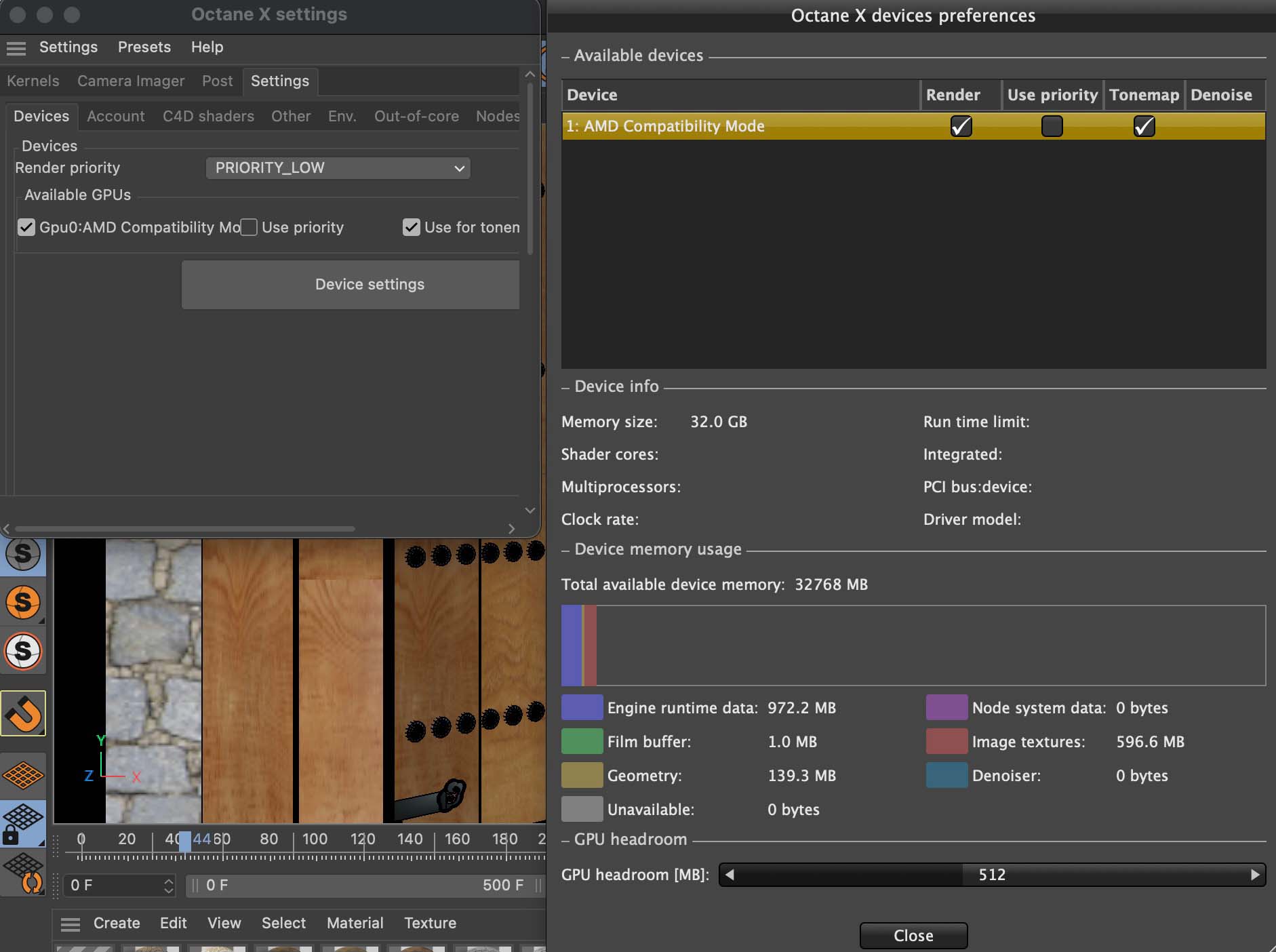Toggle the orange magnet snap tool
The image size is (1276, 952).
pyautogui.click(x=23, y=713)
